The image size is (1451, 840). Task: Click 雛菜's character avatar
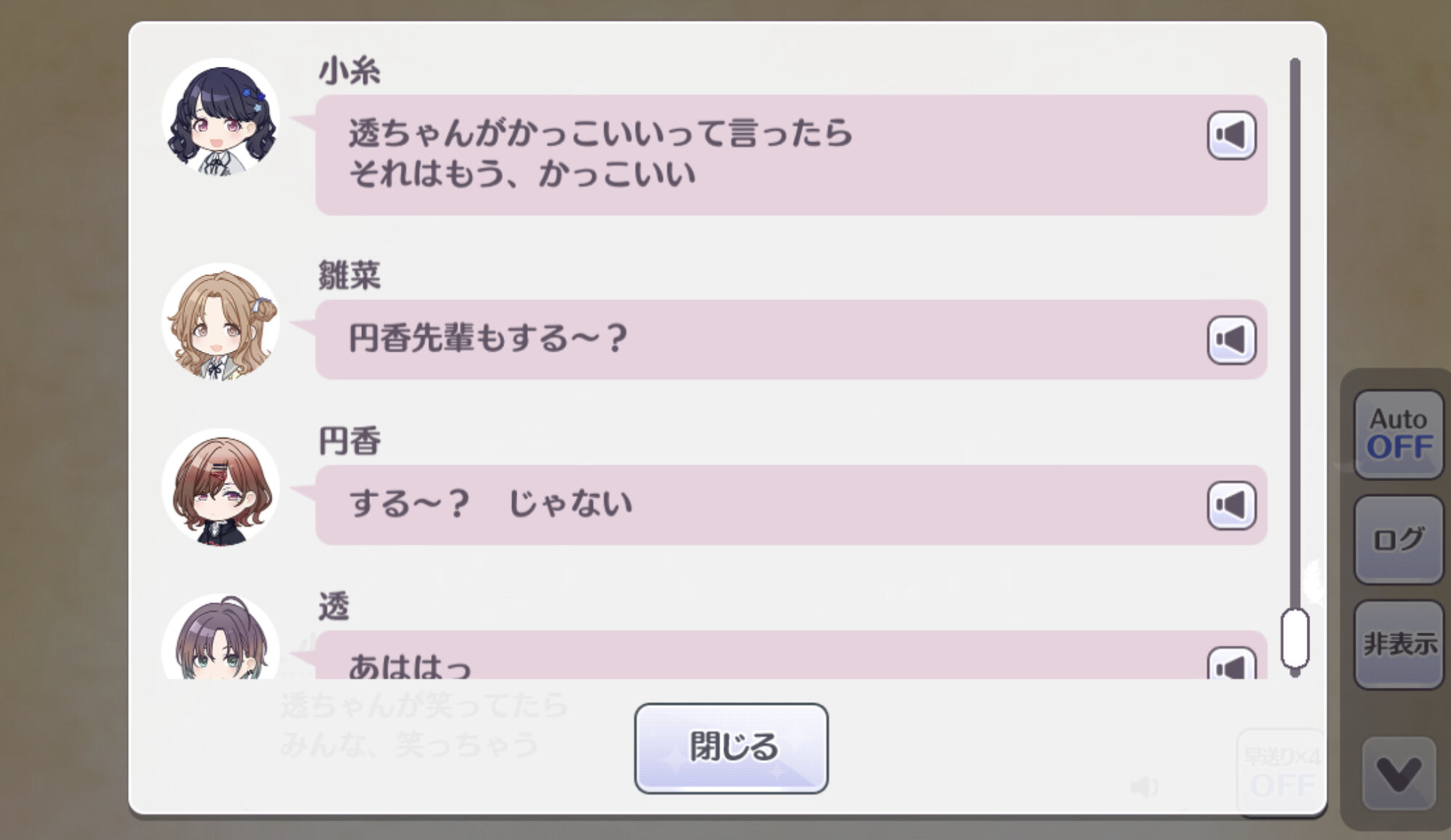(221, 322)
